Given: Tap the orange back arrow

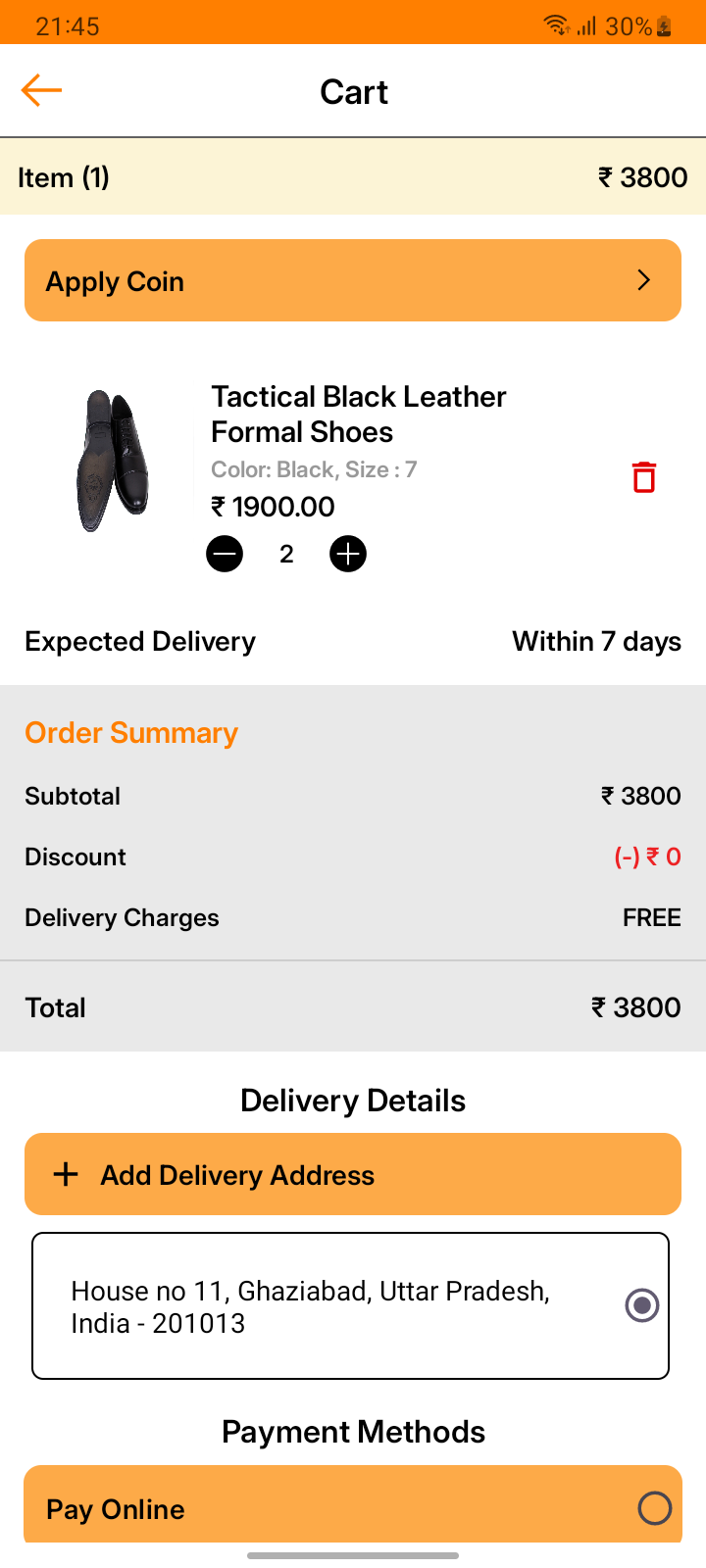Looking at the screenshot, I should point(41,90).
